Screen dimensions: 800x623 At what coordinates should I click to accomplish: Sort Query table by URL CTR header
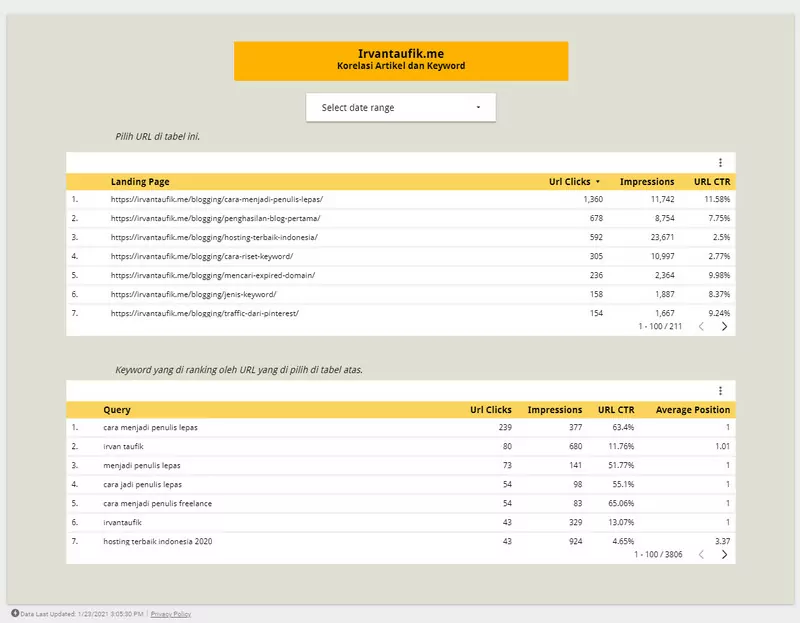616,410
